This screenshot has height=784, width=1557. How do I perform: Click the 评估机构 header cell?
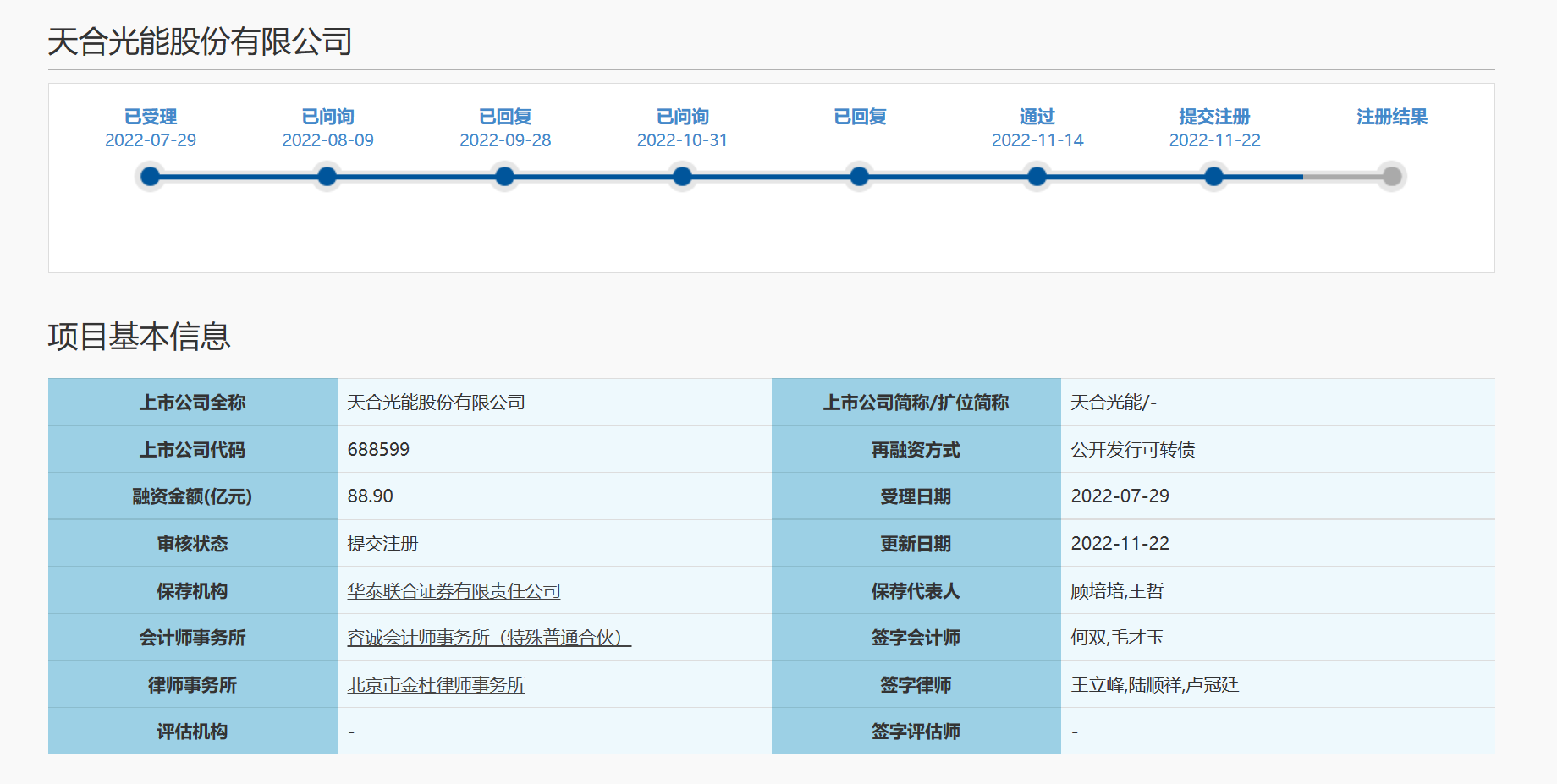click(x=193, y=731)
